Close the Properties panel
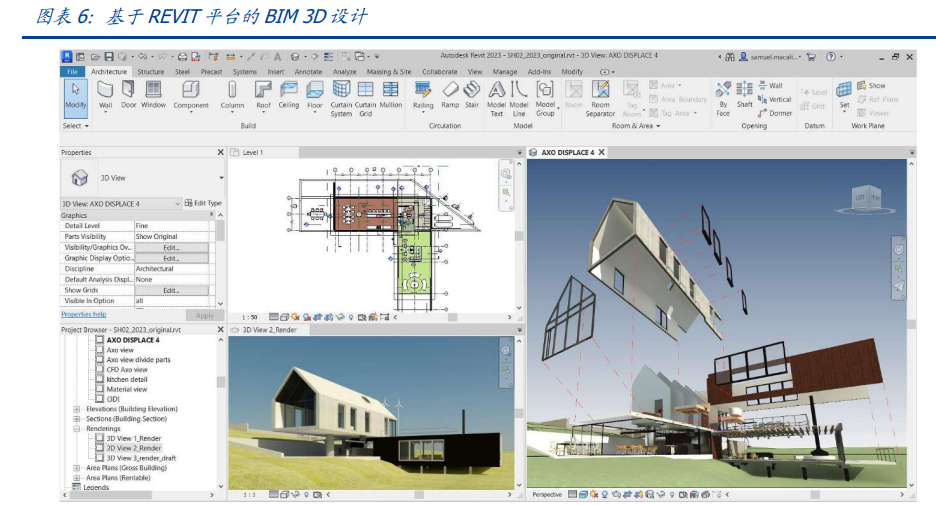 (220, 153)
